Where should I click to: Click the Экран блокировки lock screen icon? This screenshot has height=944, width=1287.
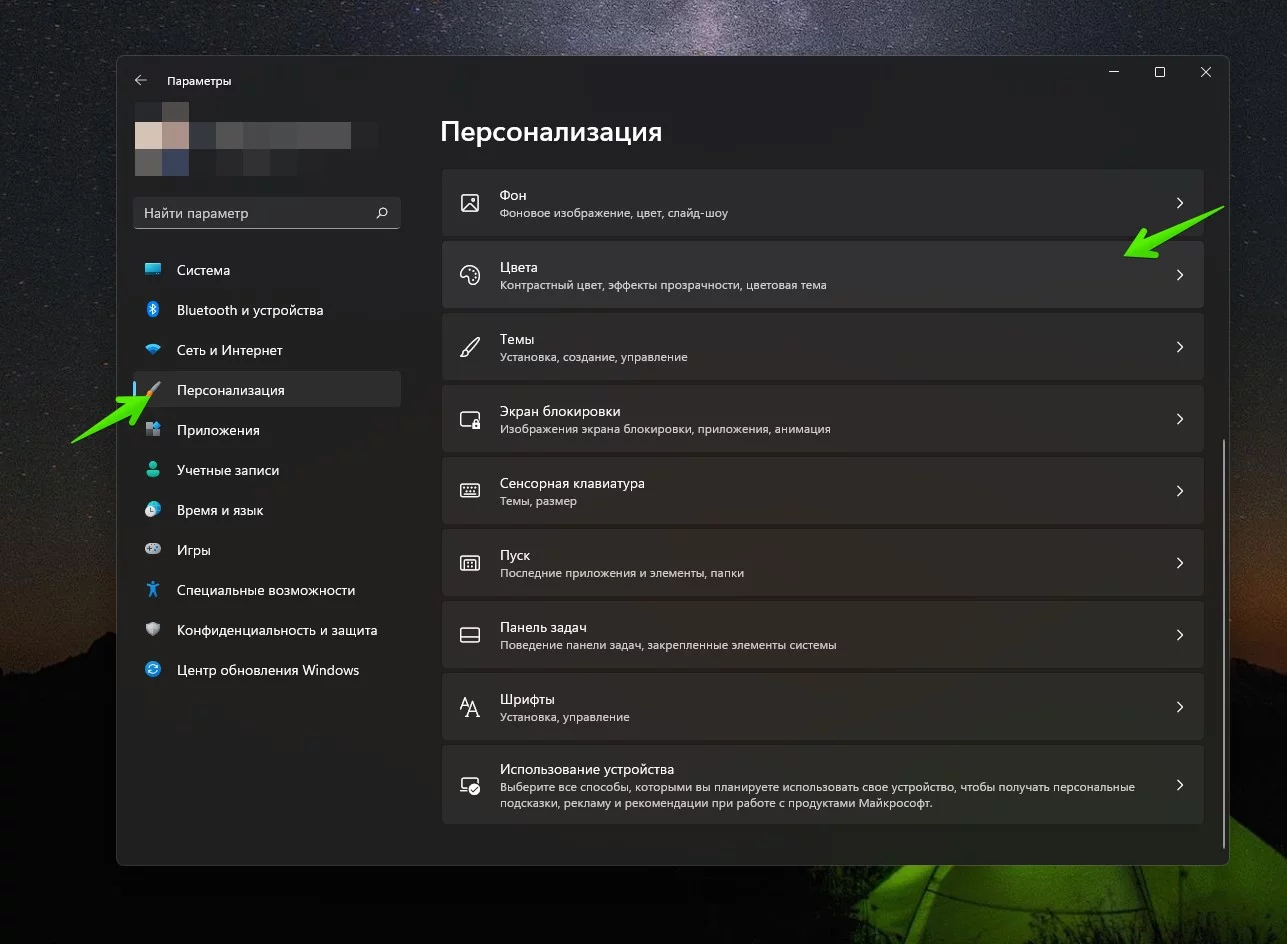(470, 419)
